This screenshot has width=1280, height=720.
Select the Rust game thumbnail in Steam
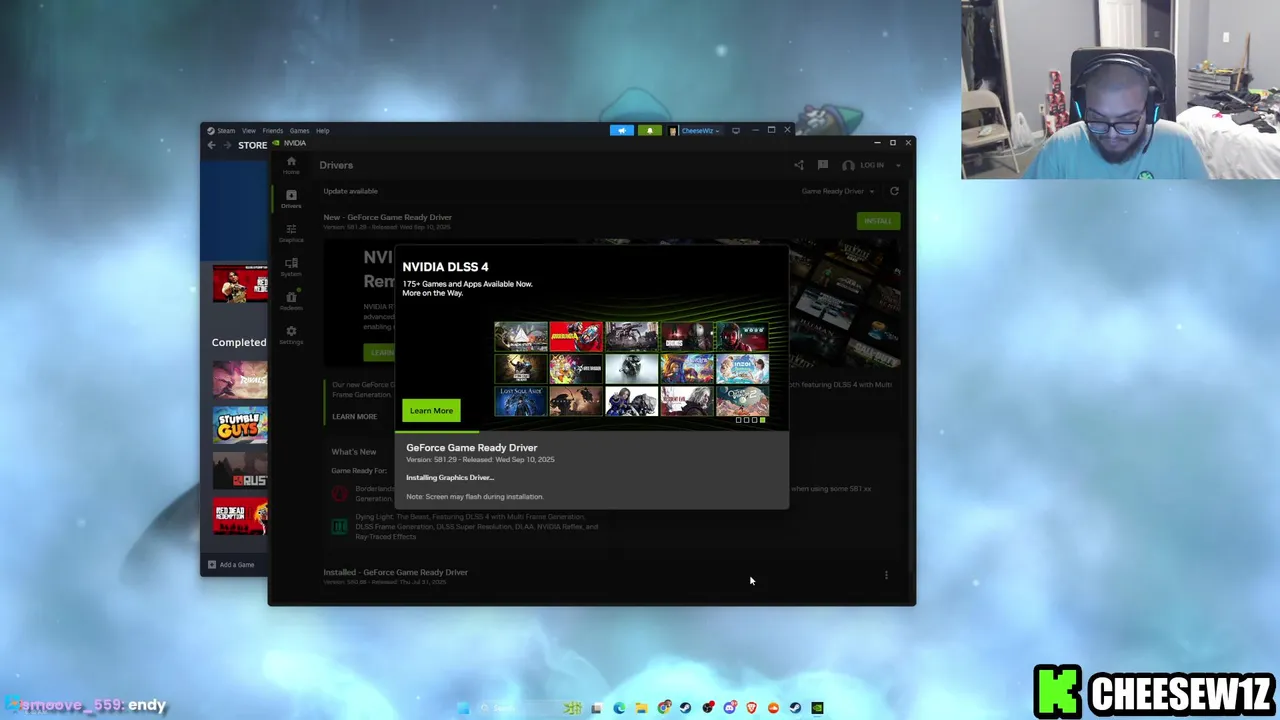(240, 471)
